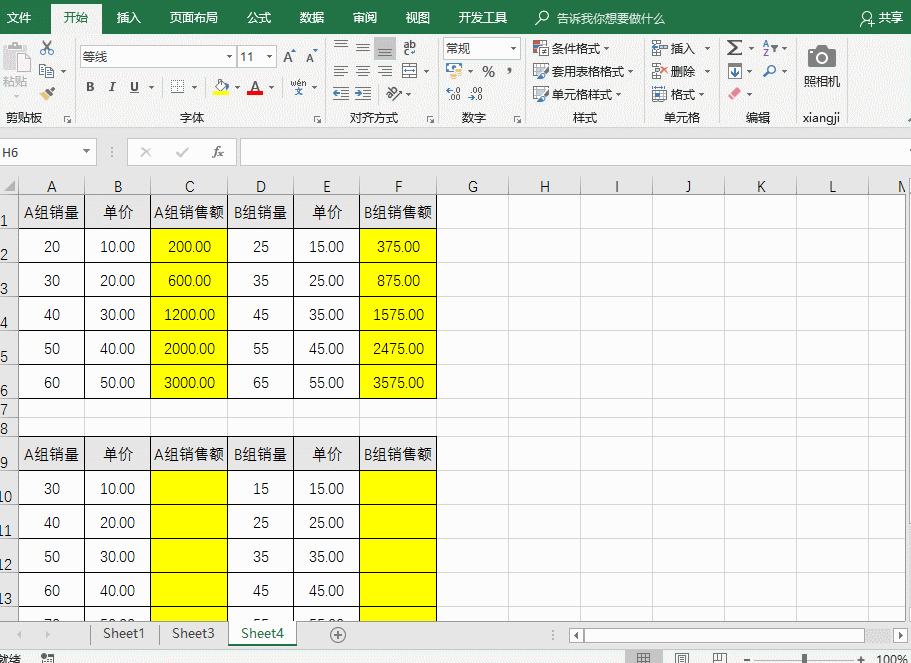This screenshot has height=663, width=911.
Task: Click the Copy icon in clipboard group
Action: coord(46,71)
